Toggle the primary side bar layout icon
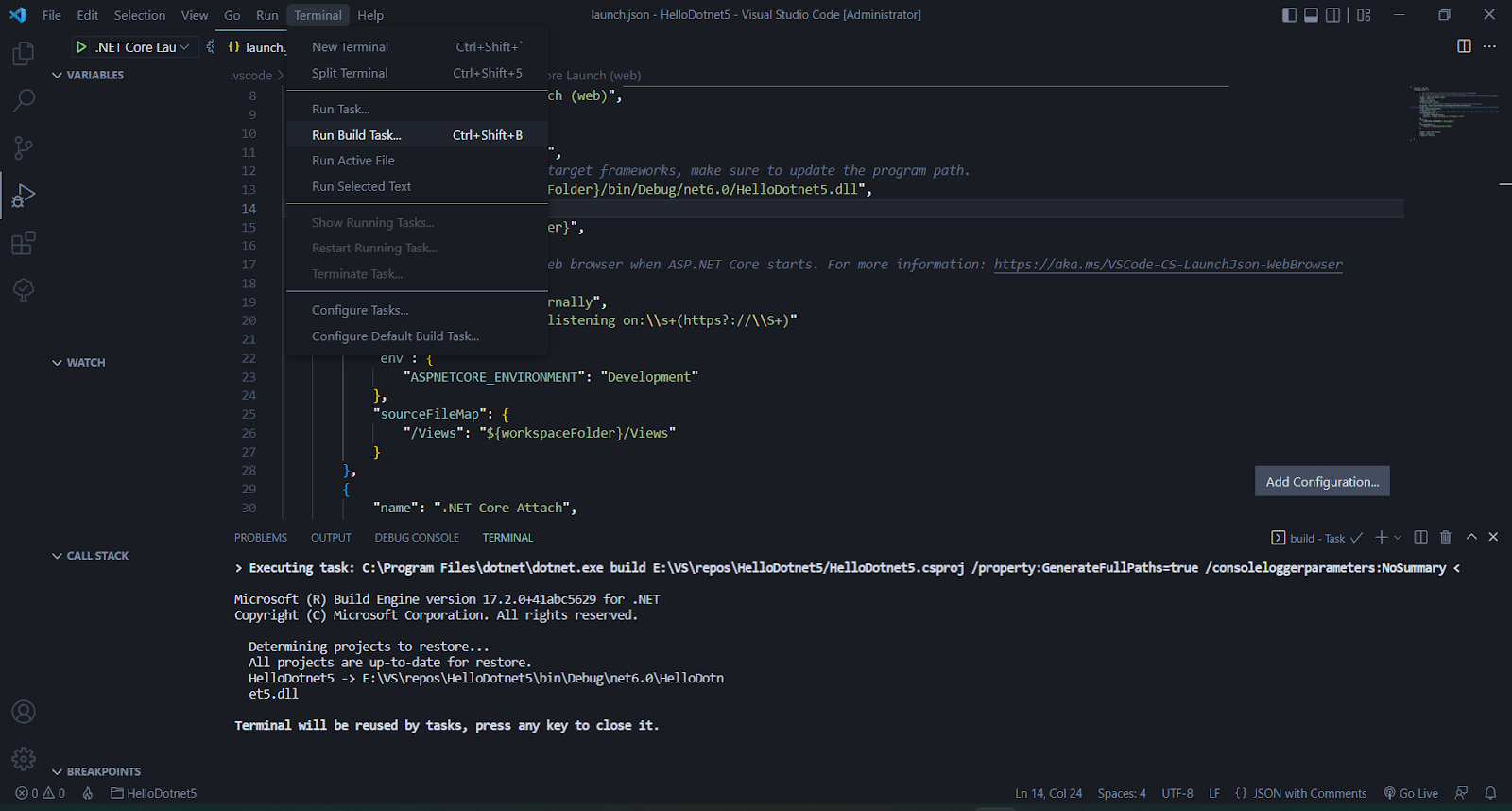The image size is (1512, 811). tap(1289, 15)
